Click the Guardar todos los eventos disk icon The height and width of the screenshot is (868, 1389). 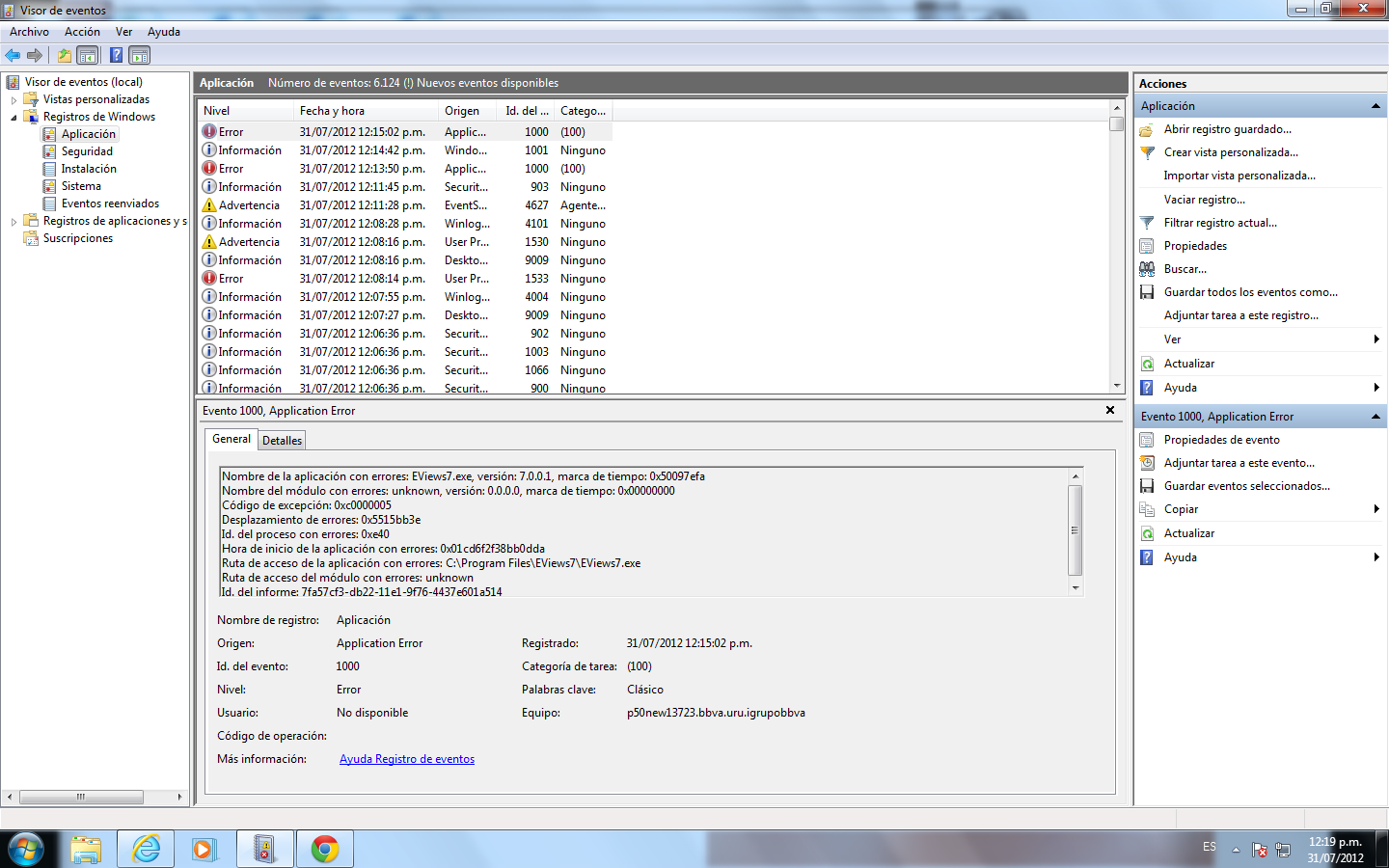(x=1147, y=292)
